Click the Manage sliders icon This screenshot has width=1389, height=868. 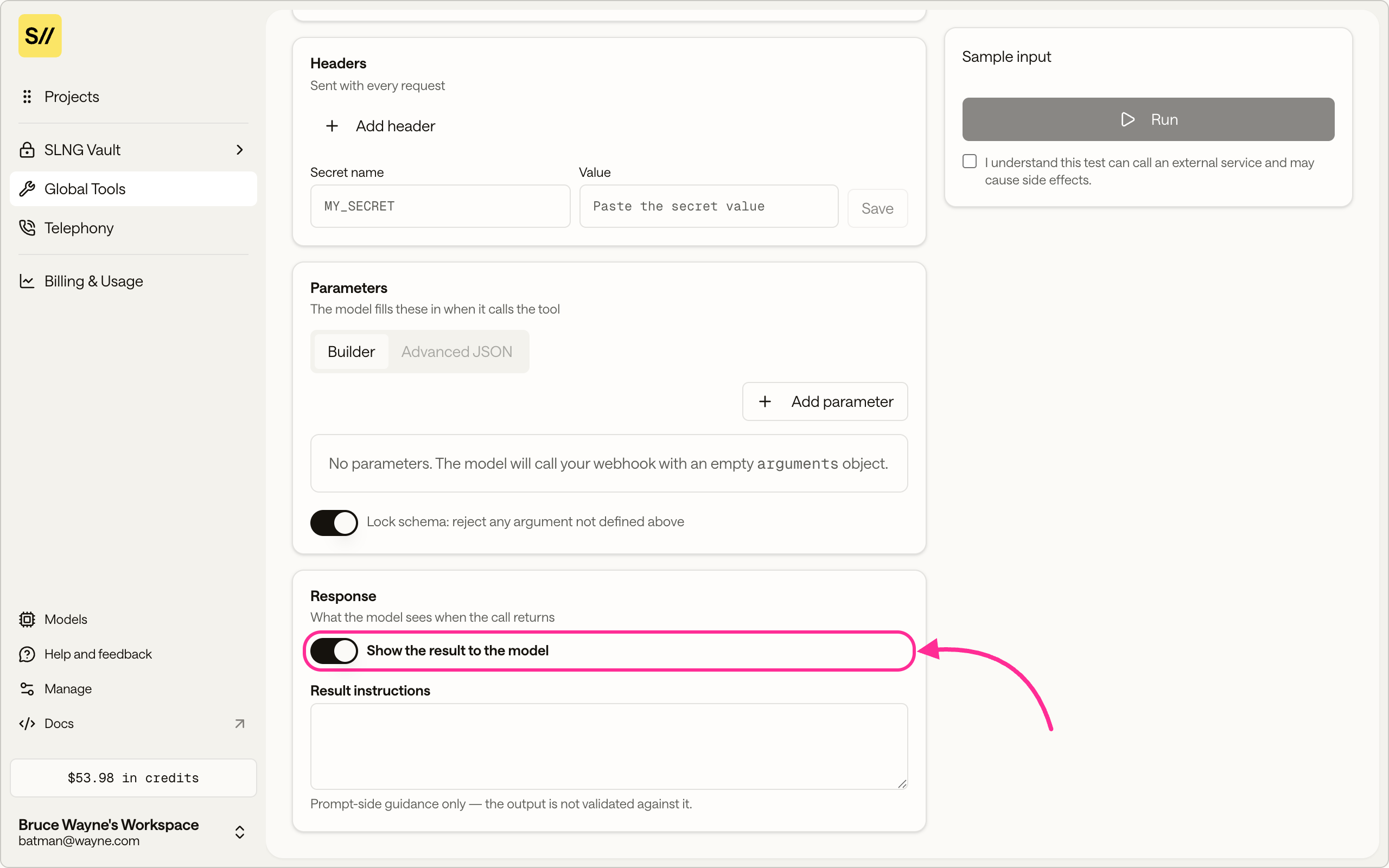click(x=27, y=689)
